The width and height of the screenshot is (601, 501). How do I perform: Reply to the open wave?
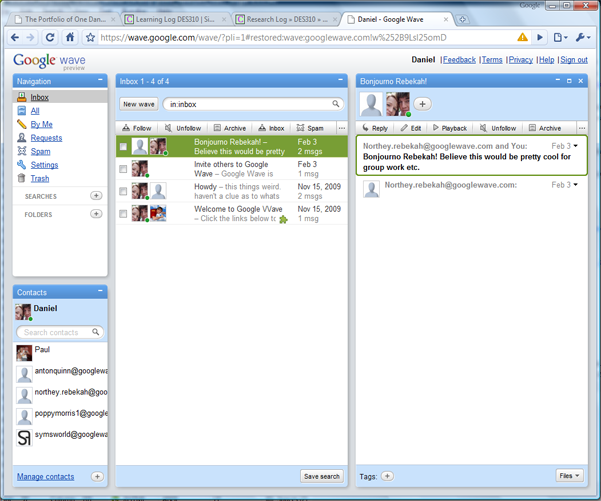click(375, 128)
